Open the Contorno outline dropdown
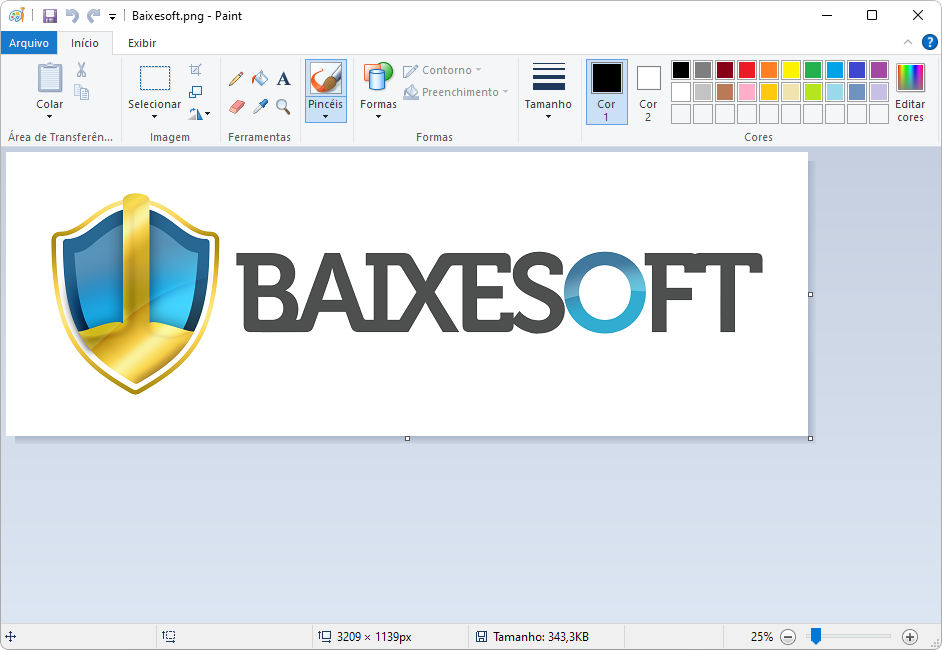This screenshot has height=650, width=942. pyautogui.click(x=442, y=70)
